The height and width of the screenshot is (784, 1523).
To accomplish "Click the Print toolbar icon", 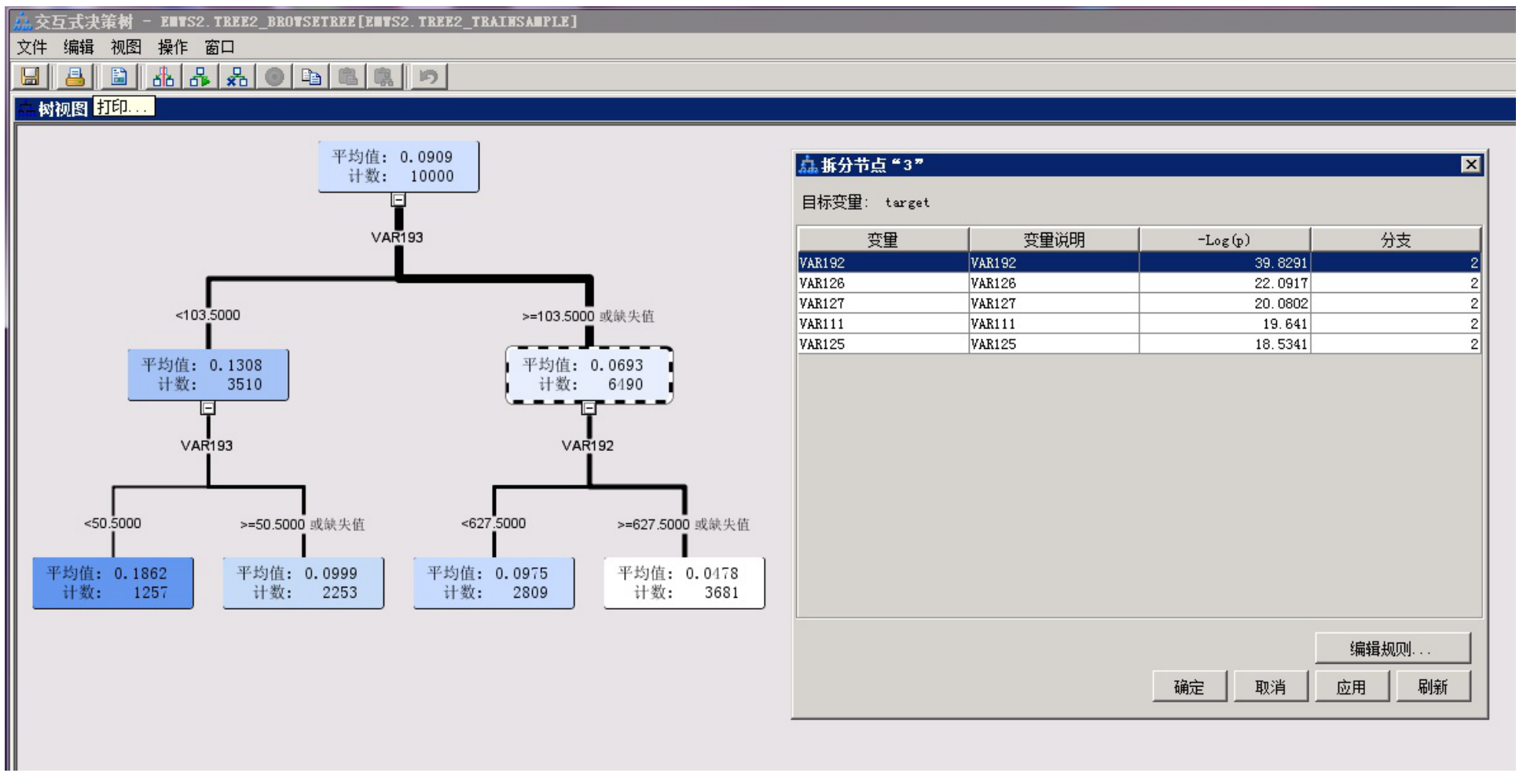I will click(x=75, y=76).
